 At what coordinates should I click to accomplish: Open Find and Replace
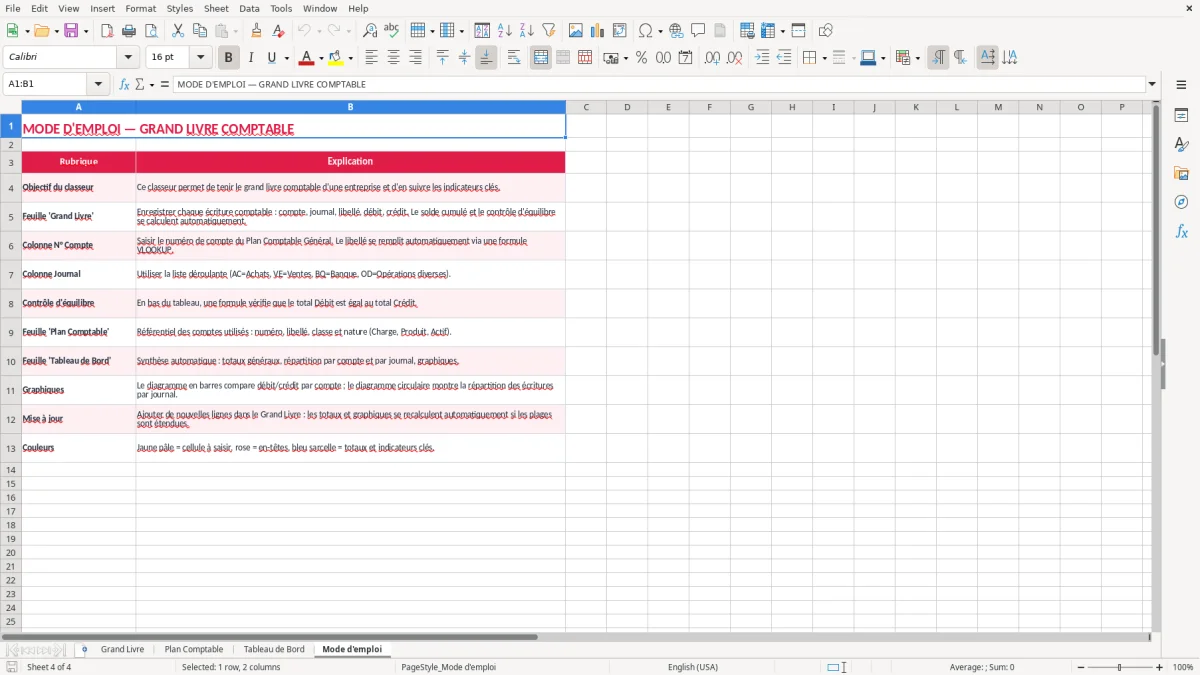pyautogui.click(x=369, y=31)
